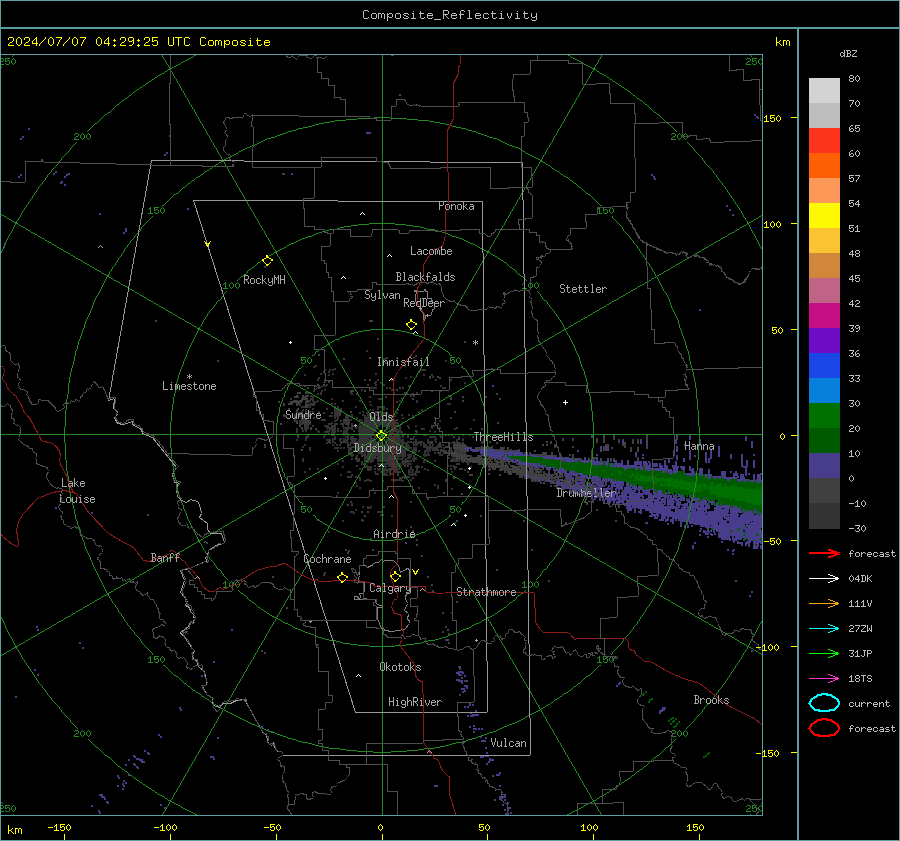Click the Lake Louise label
This screenshot has height=841, width=900.
pyautogui.click(x=77, y=491)
